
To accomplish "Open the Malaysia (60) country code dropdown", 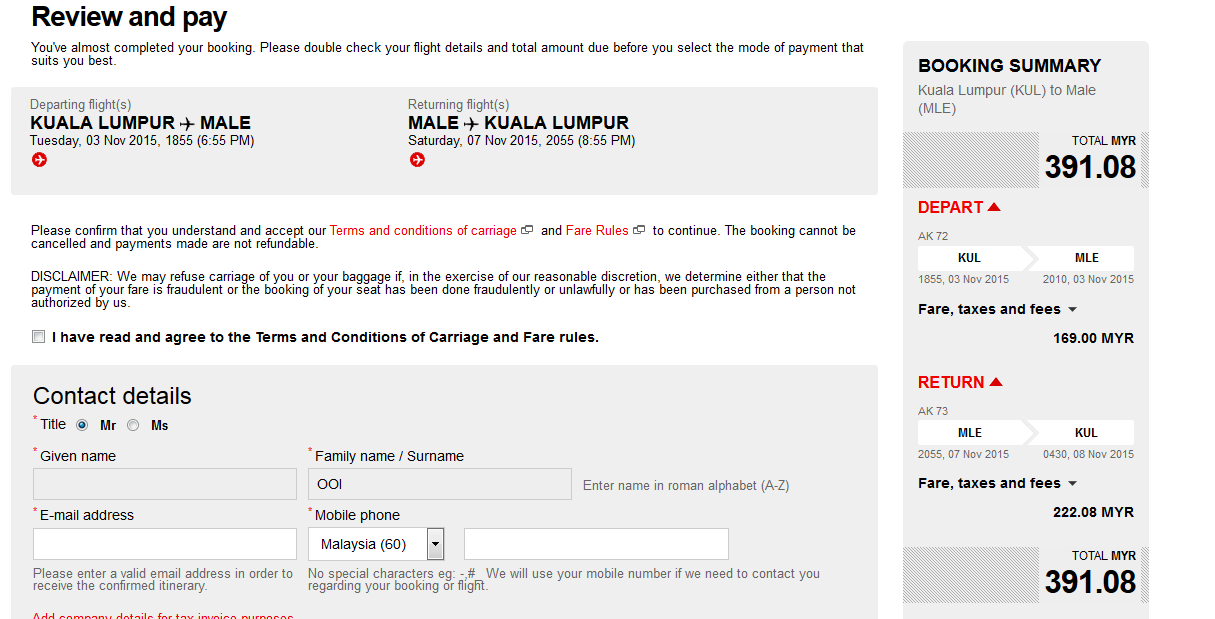I will [435, 544].
